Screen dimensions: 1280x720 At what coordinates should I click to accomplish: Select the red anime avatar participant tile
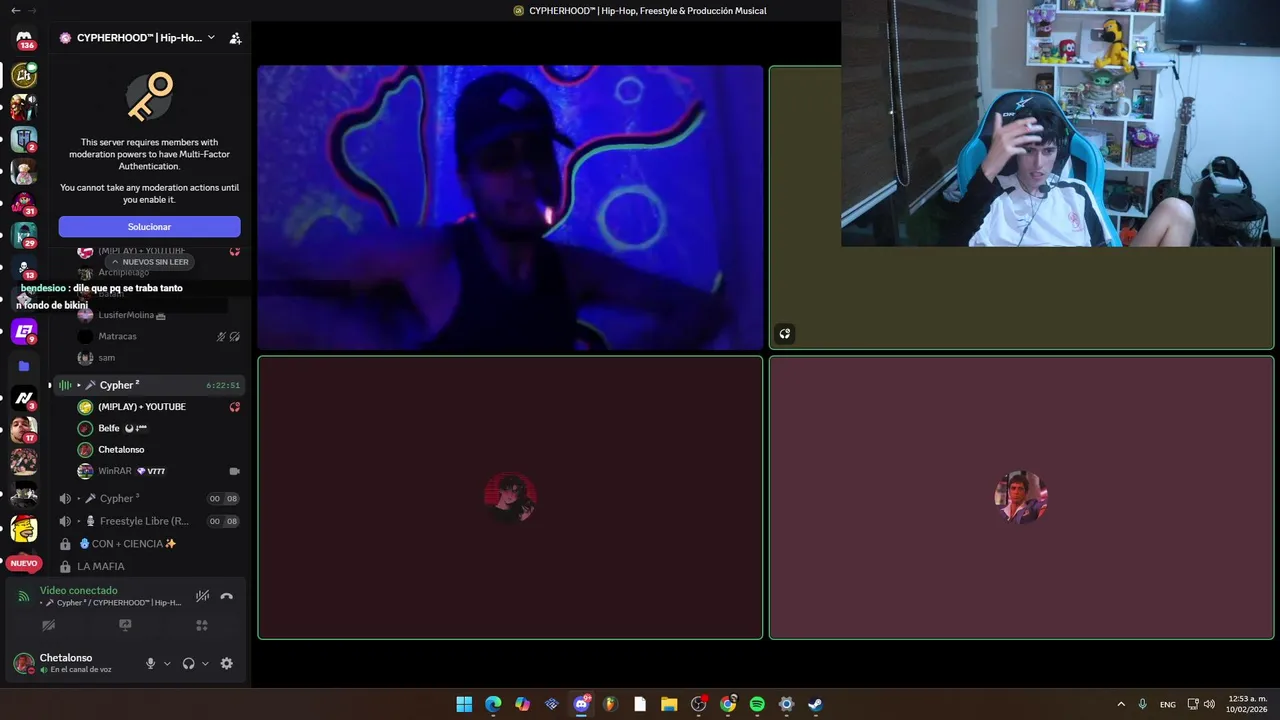click(510, 497)
